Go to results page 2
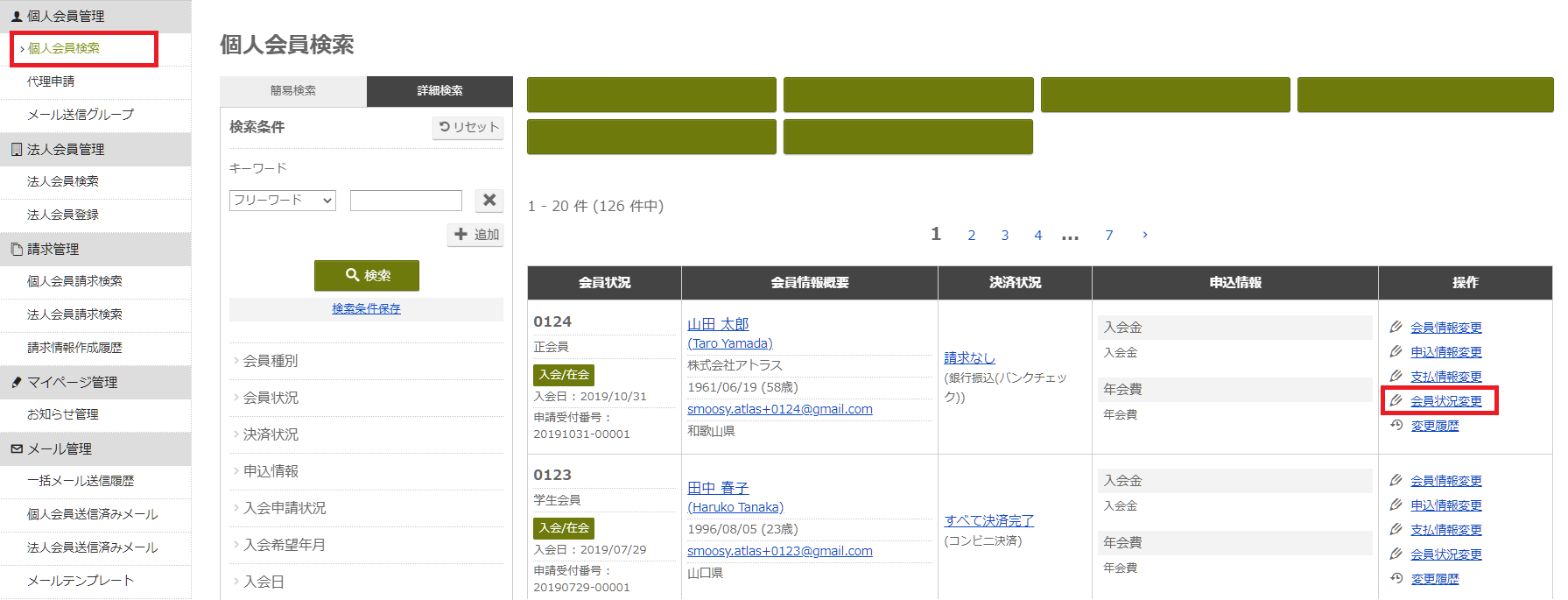 tap(972, 236)
